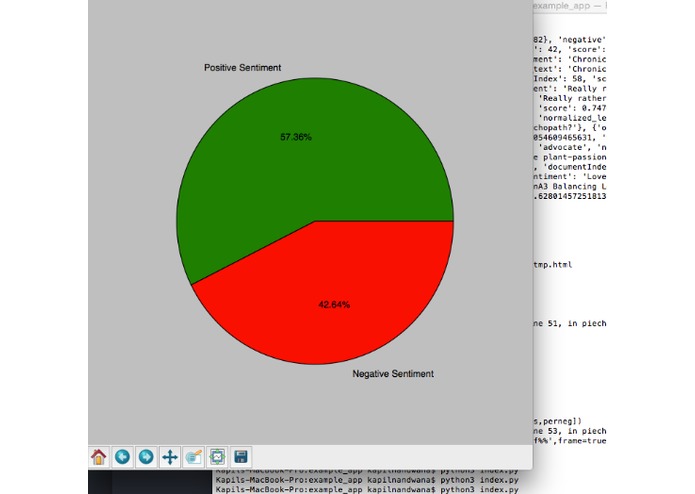
Task: Activate the Pan axes cross-arrow tool
Action: pos(170,457)
